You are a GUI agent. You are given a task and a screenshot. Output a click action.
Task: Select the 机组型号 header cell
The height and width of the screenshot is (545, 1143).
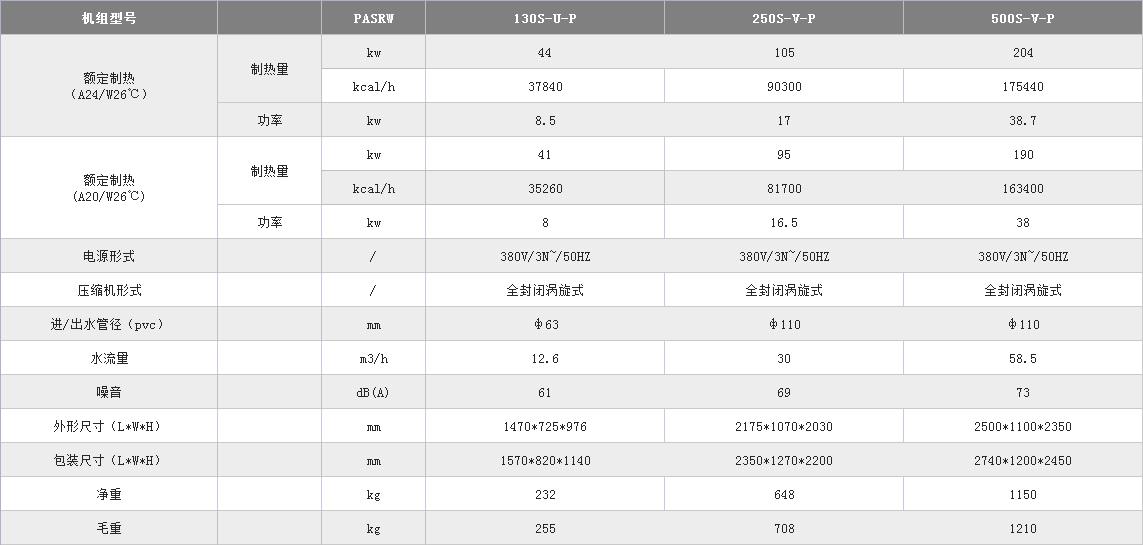(x=109, y=18)
